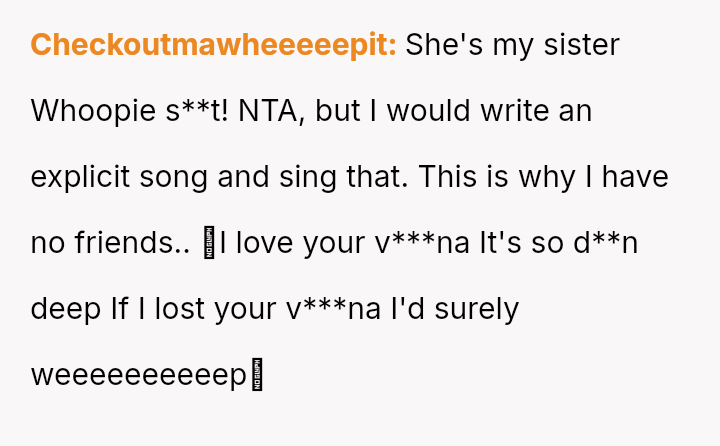Click the emoji glyph after "weeeeeeeeeep"

tap(257, 375)
